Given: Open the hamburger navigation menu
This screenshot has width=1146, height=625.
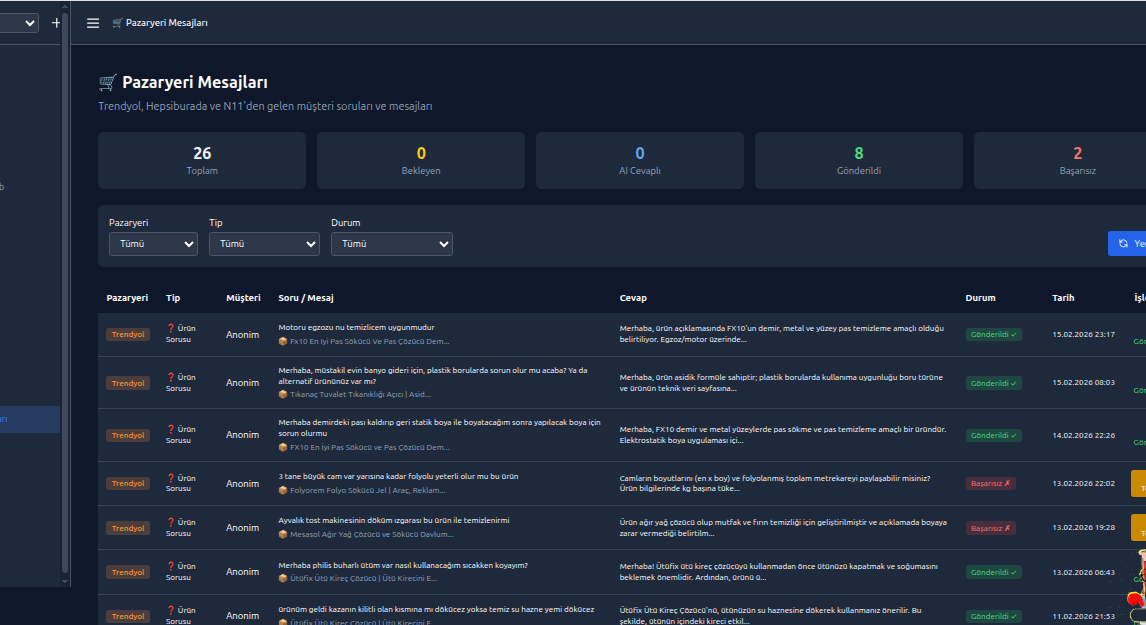Looking at the screenshot, I should point(92,22).
